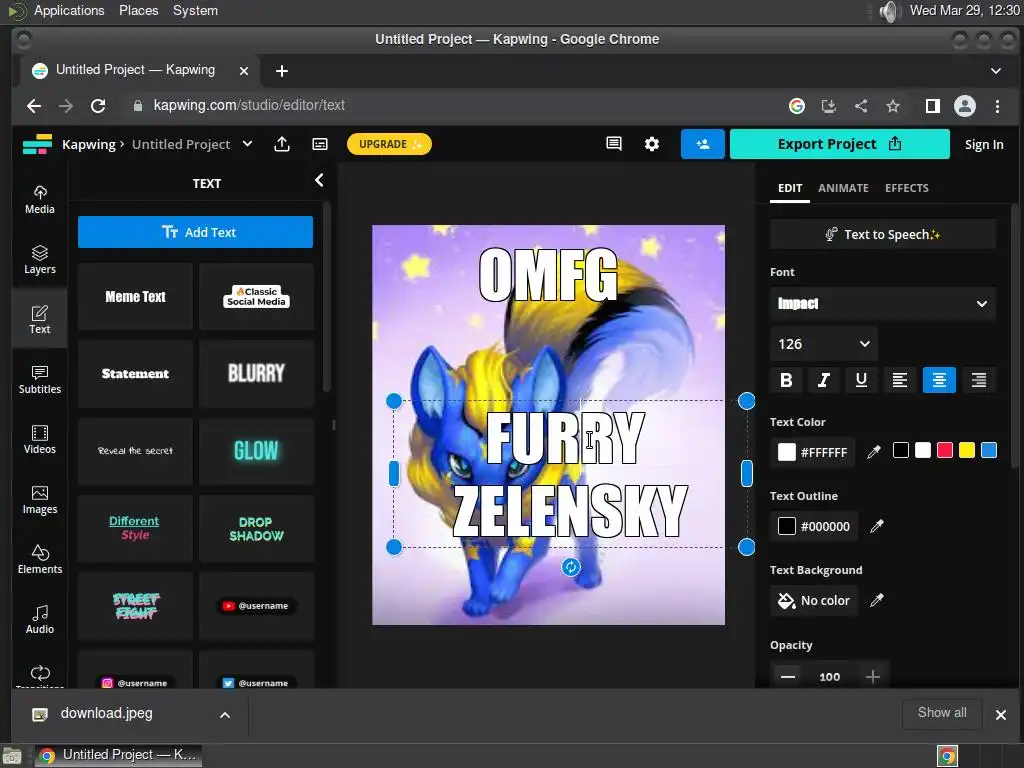Choose the red text color swatch
This screenshot has height=768, width=1024.
point(944,450)
